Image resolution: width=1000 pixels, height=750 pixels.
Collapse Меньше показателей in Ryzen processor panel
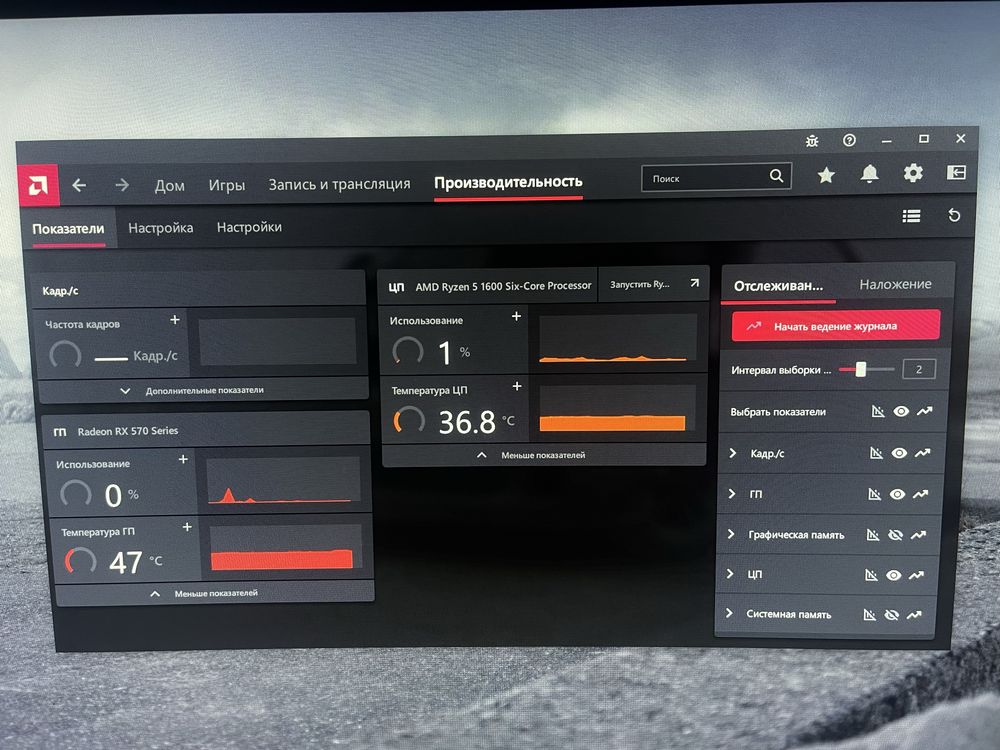click(x=543, y=455)
